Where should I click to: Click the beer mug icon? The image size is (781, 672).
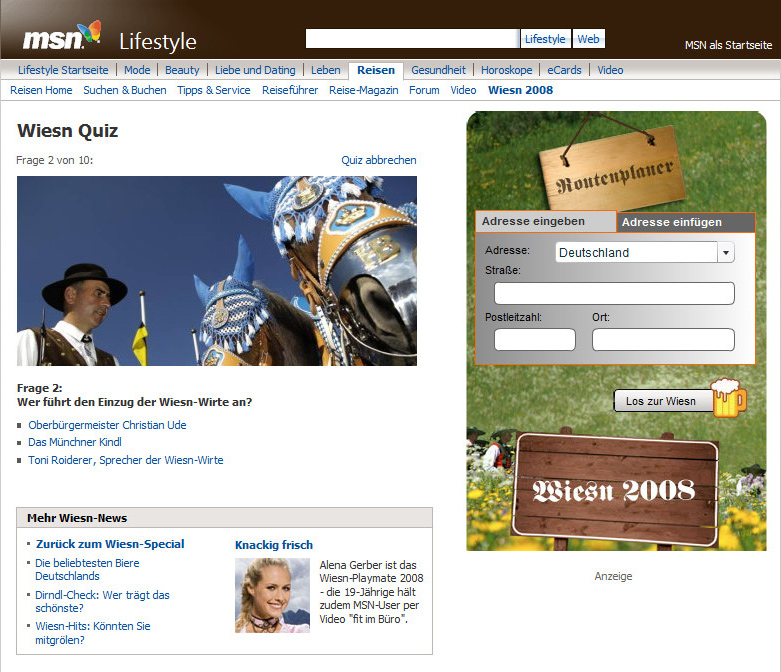pos(729,398)
